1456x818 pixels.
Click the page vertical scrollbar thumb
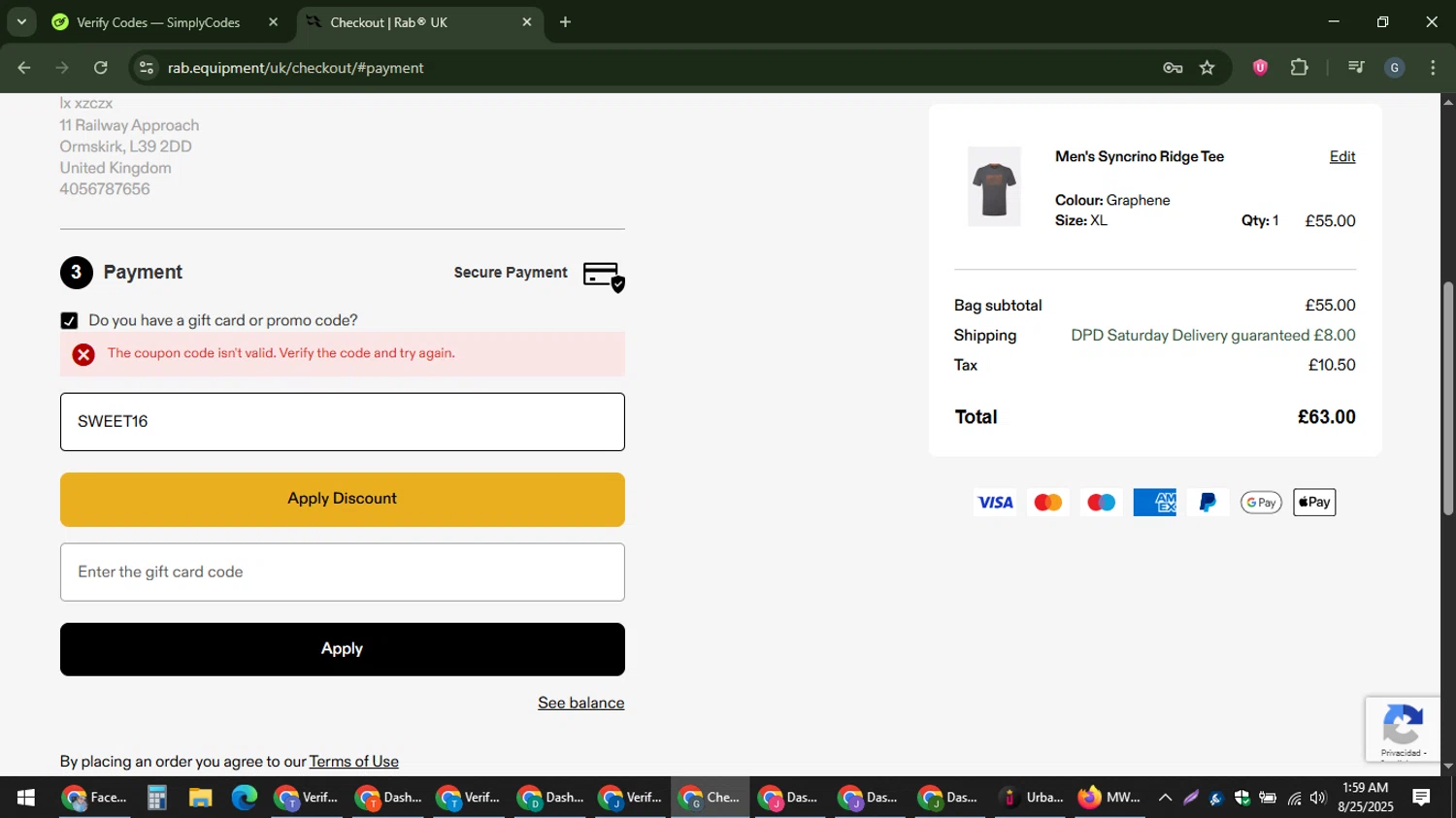click(x=1448, y=398)
